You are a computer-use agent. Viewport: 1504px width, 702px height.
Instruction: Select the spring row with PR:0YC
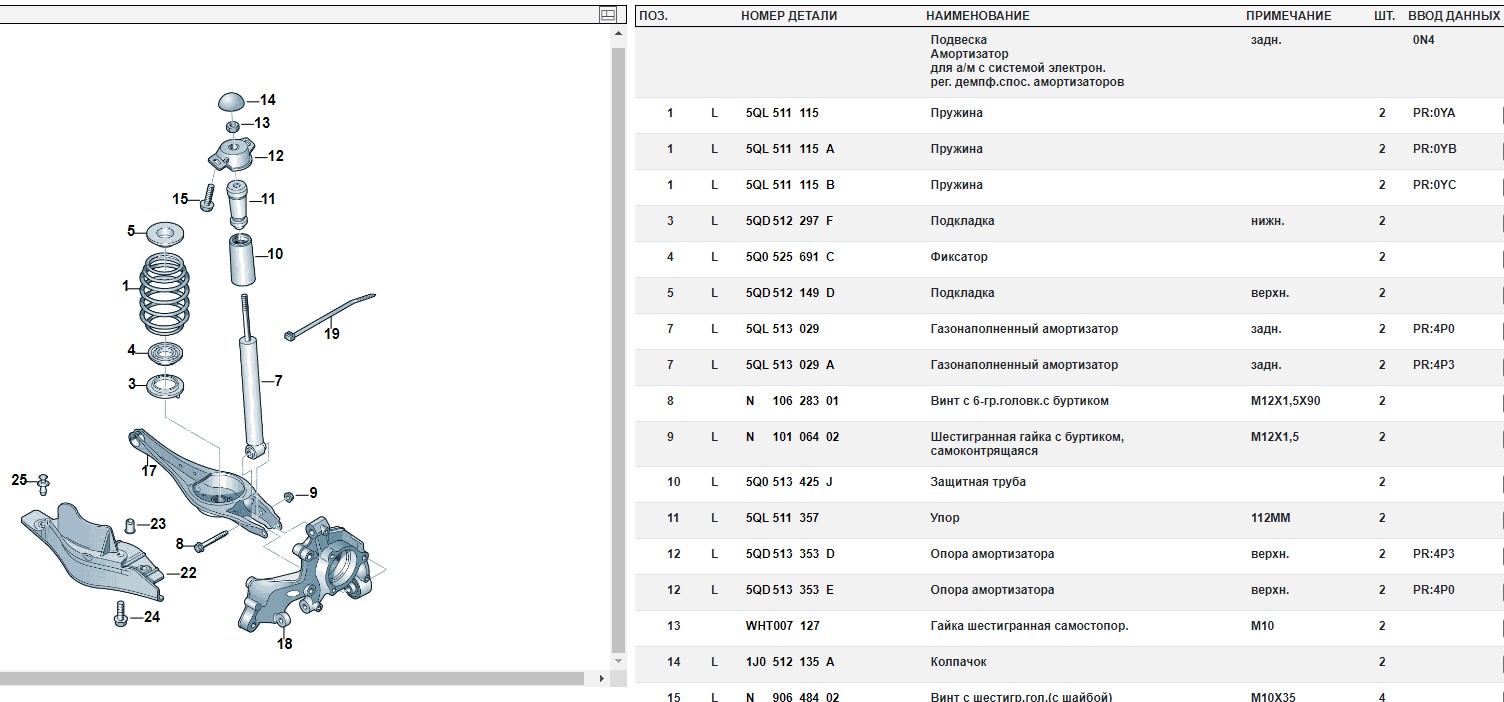(x=1068, y=186)
